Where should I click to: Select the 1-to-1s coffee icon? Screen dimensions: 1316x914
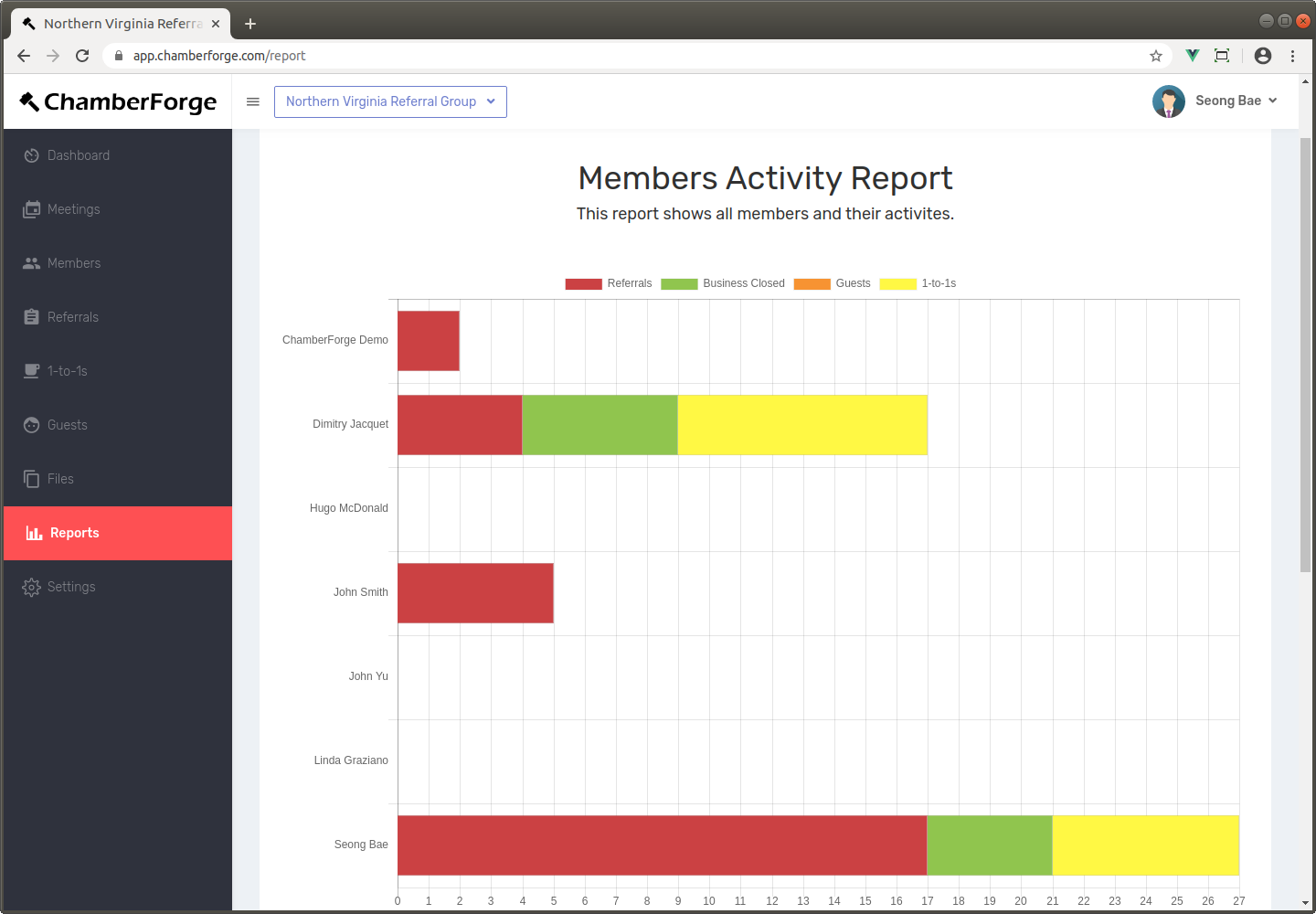pos(30,370)
